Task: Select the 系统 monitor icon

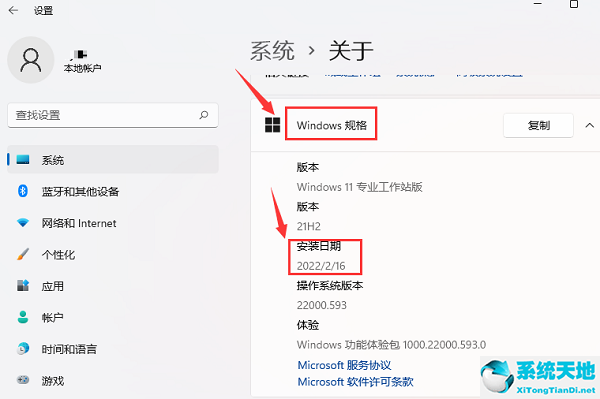Action: [23, 159]
